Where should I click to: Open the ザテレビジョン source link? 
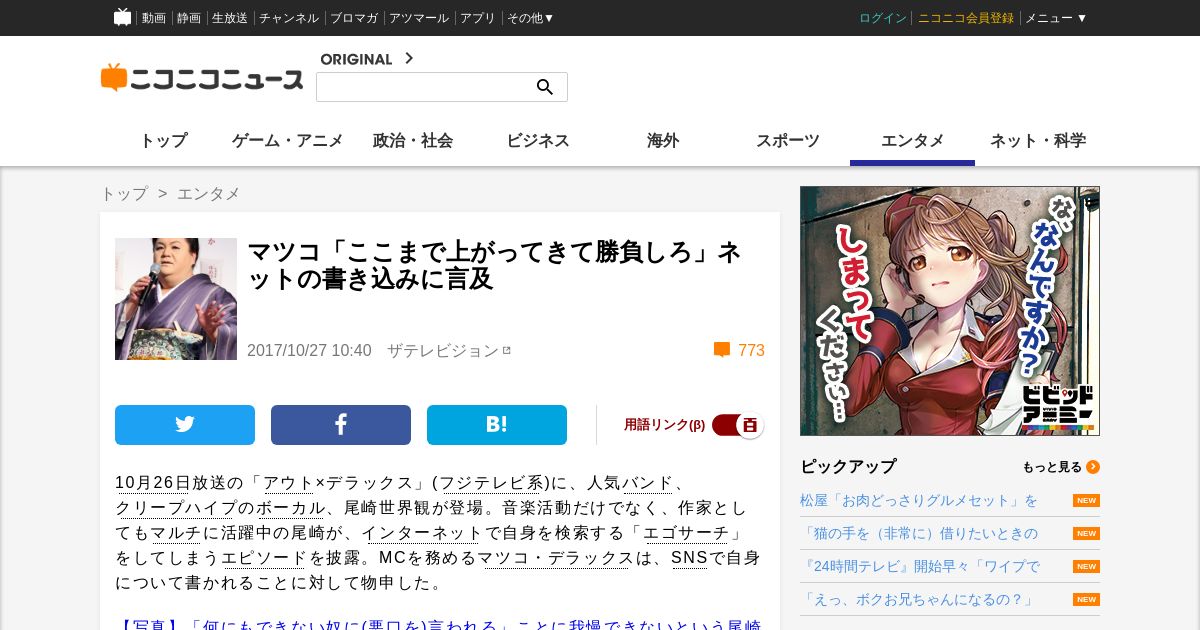coord(443,351)
